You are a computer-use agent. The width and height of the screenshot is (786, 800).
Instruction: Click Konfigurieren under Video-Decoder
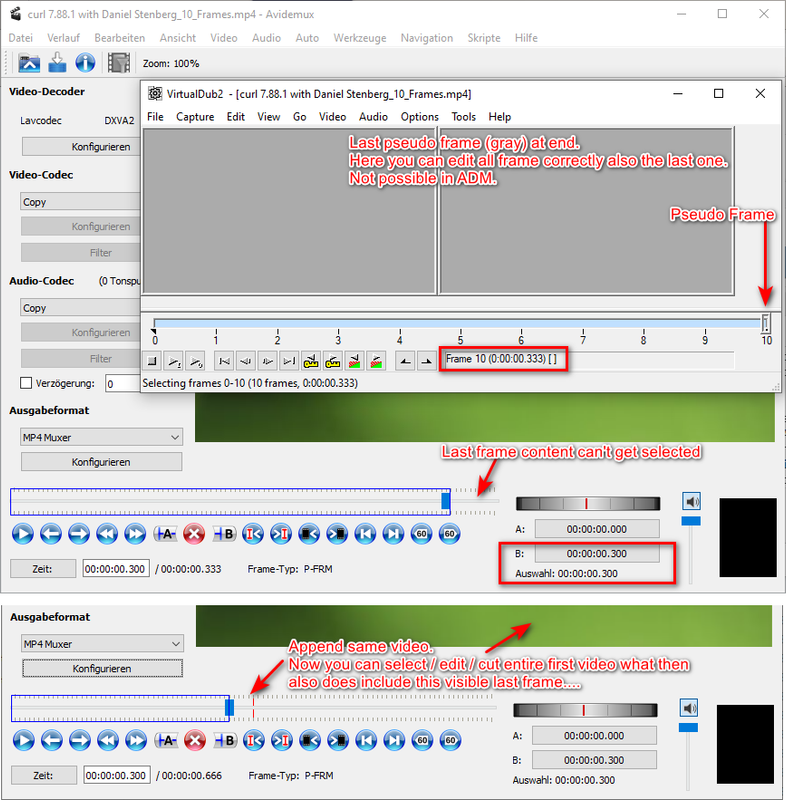81,146
